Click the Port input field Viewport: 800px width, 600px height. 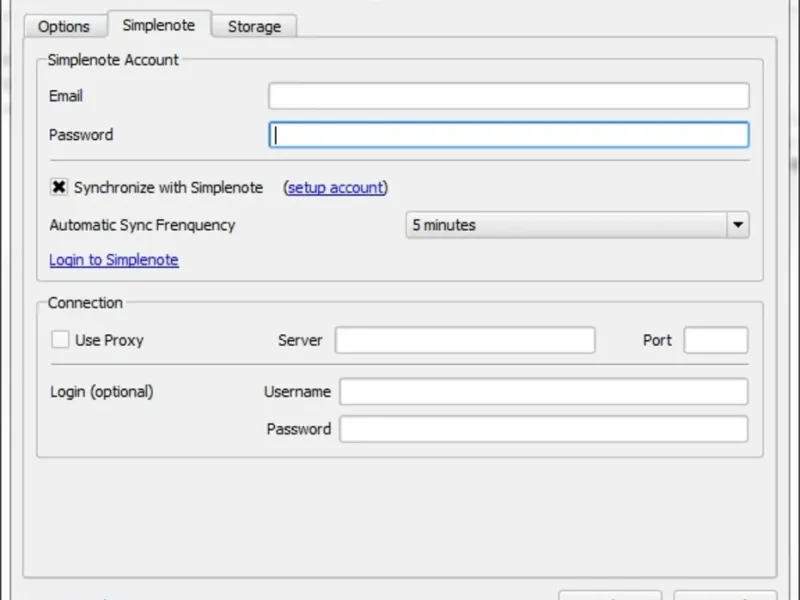pyautogui.click(x=716, y=340)
